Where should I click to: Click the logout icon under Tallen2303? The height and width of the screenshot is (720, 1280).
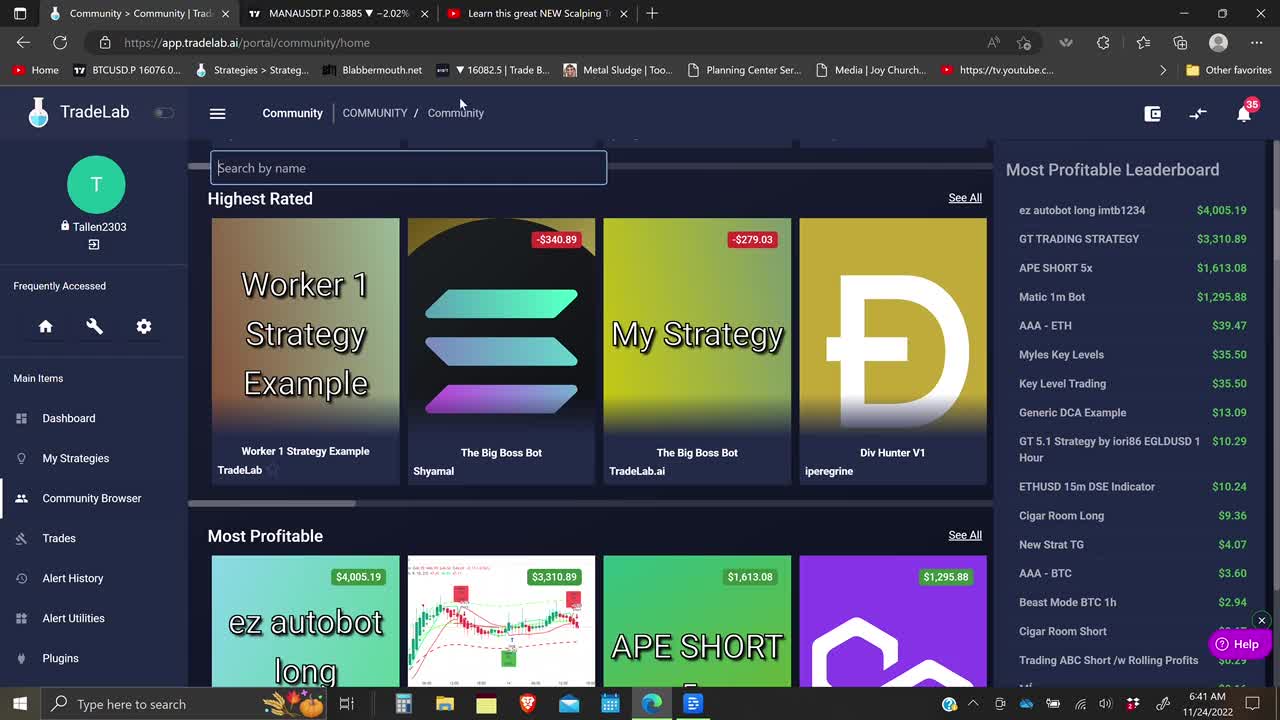94,245
